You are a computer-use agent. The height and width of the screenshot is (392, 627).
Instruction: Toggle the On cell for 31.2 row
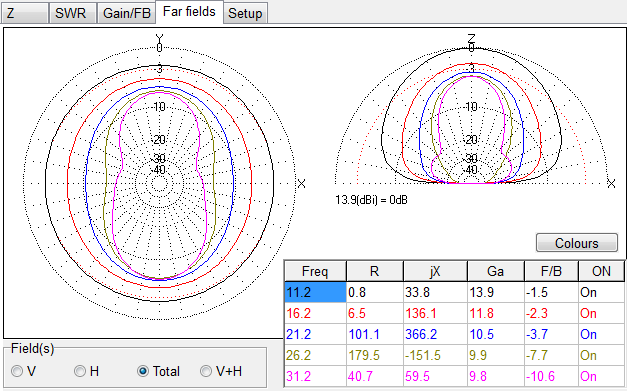pyautogui.click(x=601, y=376)
